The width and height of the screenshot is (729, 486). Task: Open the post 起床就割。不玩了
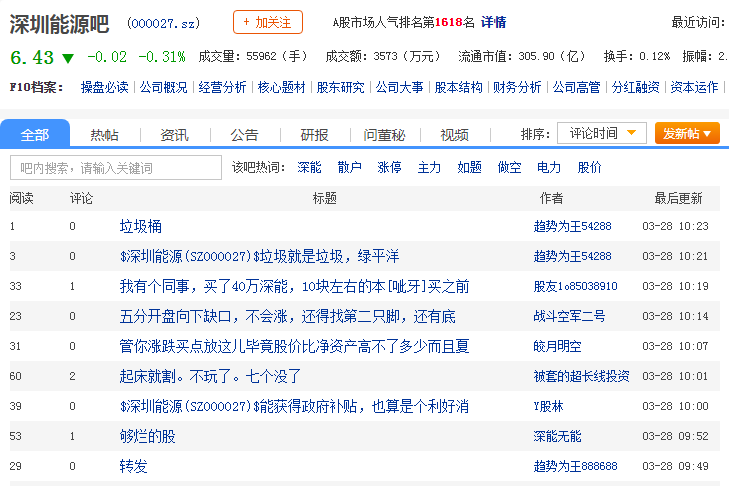(210, 376)
